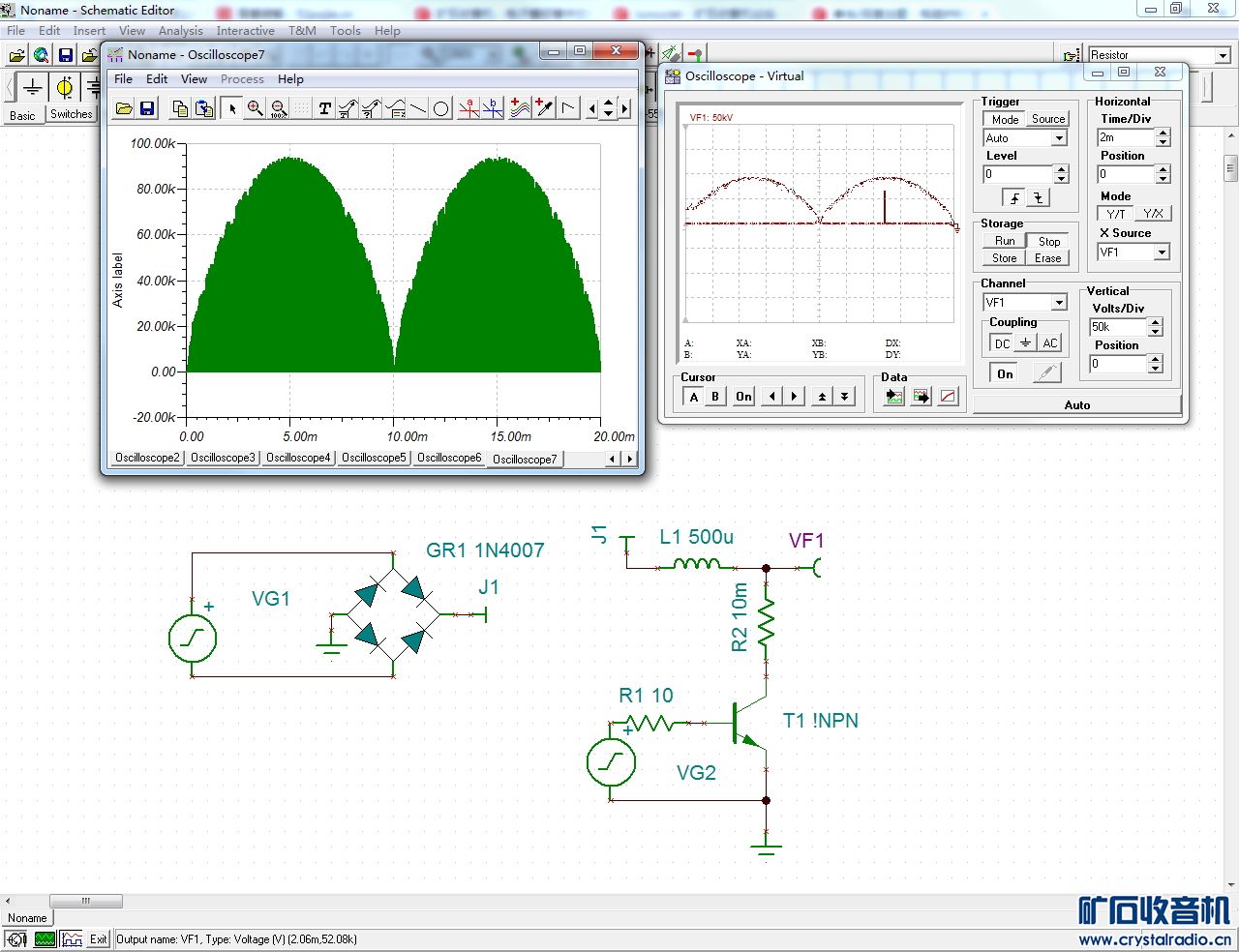
Task: Switch horizontal mode to Y/X
Action: 1153,214
